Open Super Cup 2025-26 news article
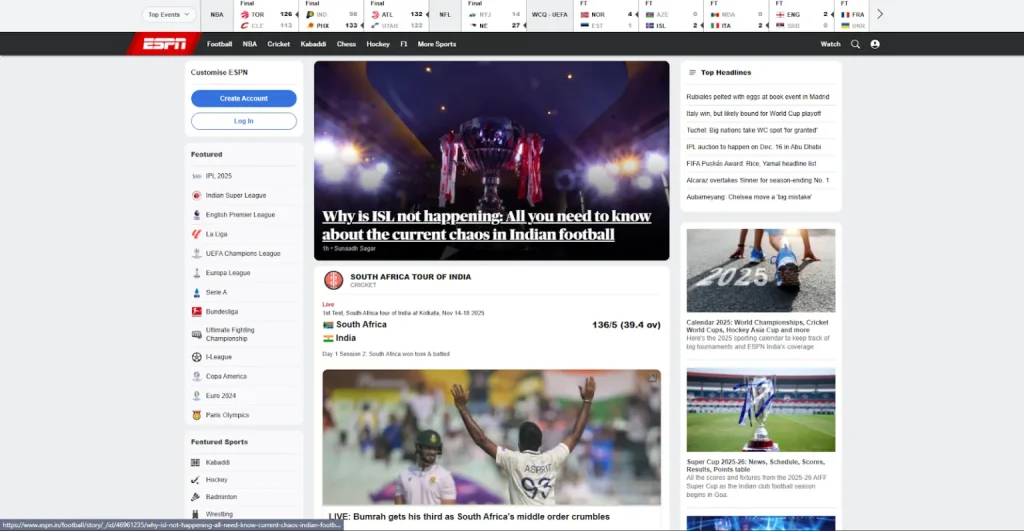The height and width of the screenshot is (531, 1024). coord(755,466)
